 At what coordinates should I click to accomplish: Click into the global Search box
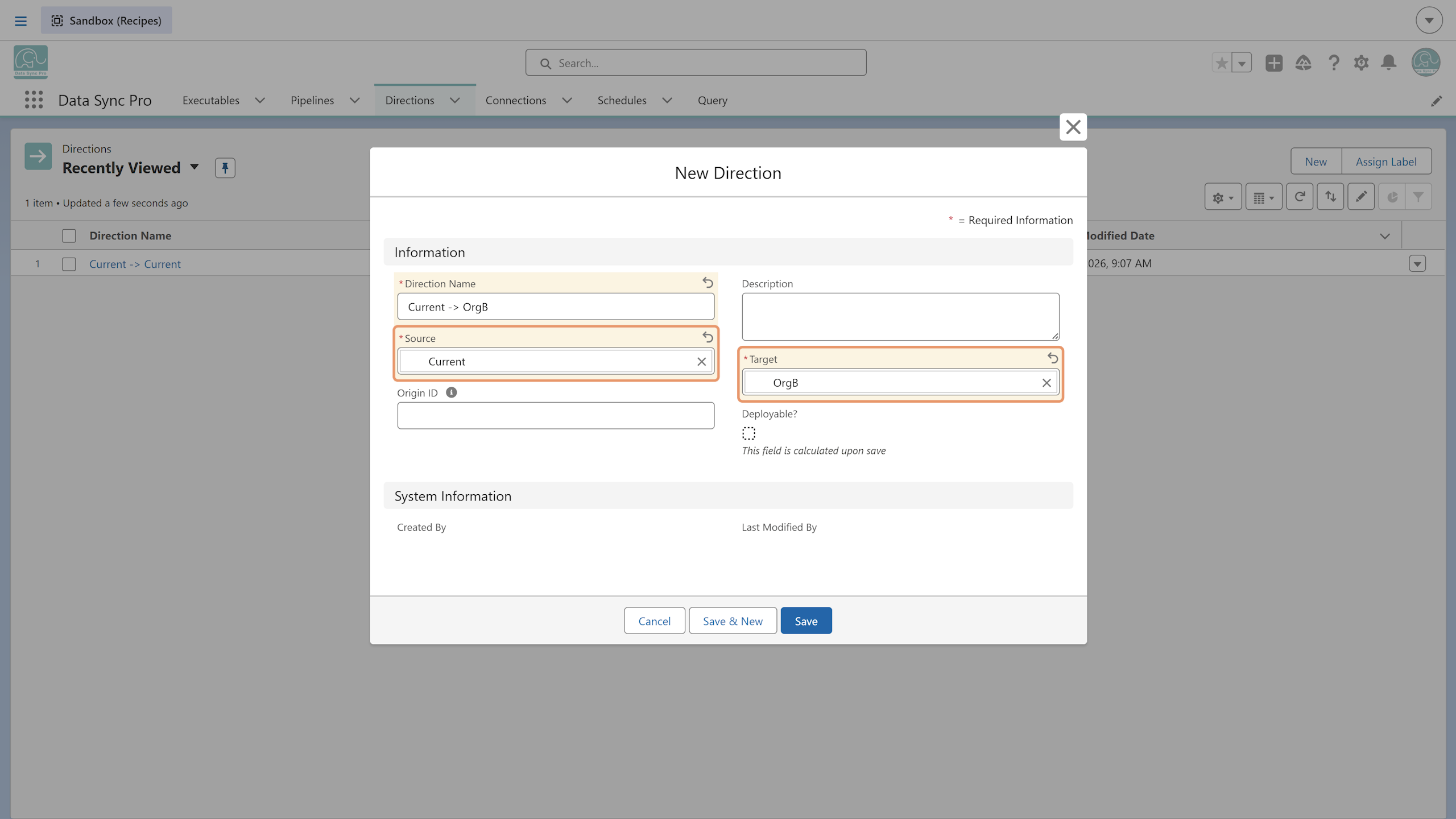696,63
